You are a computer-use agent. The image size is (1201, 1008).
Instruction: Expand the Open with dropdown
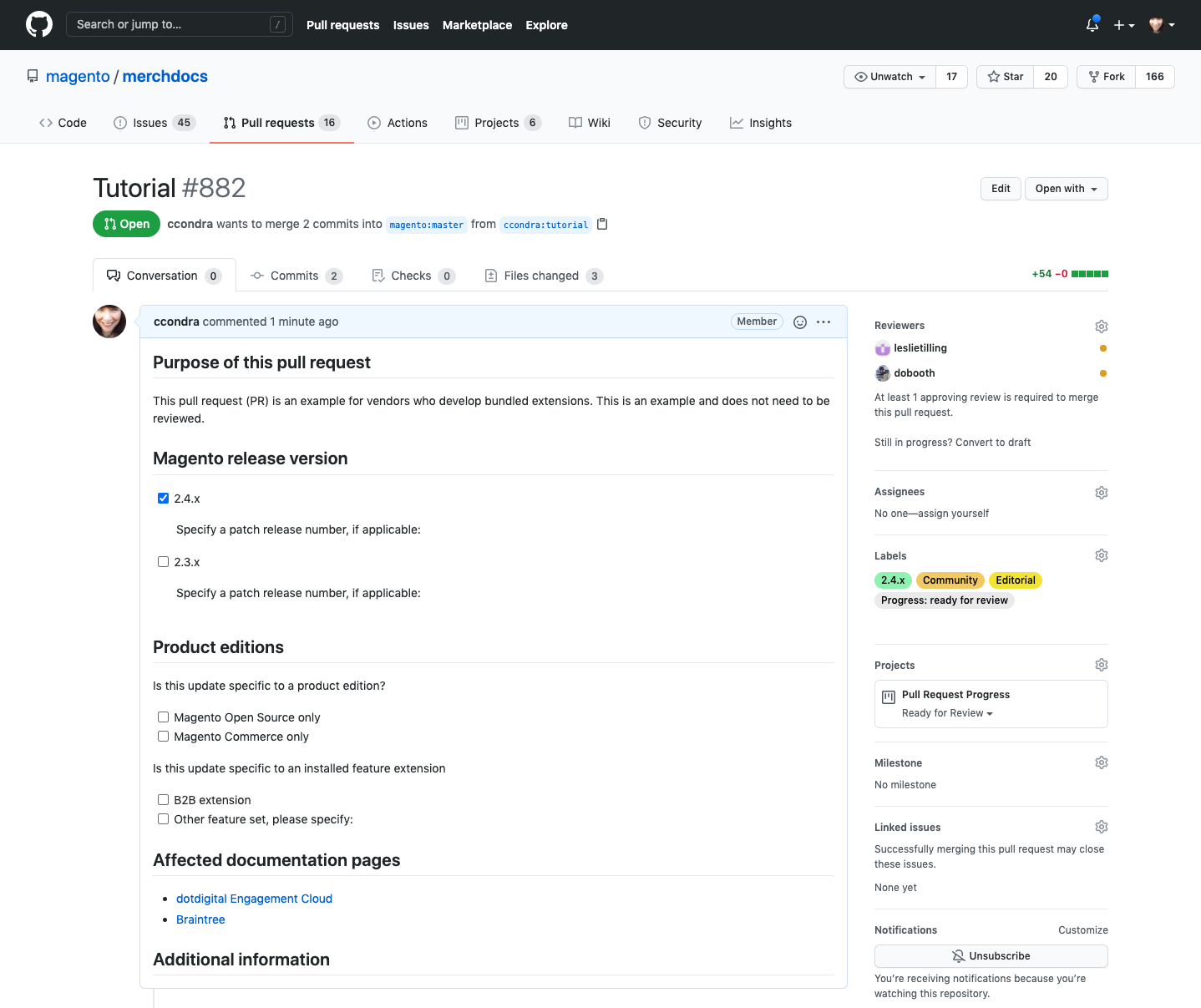click(1066, 189)
